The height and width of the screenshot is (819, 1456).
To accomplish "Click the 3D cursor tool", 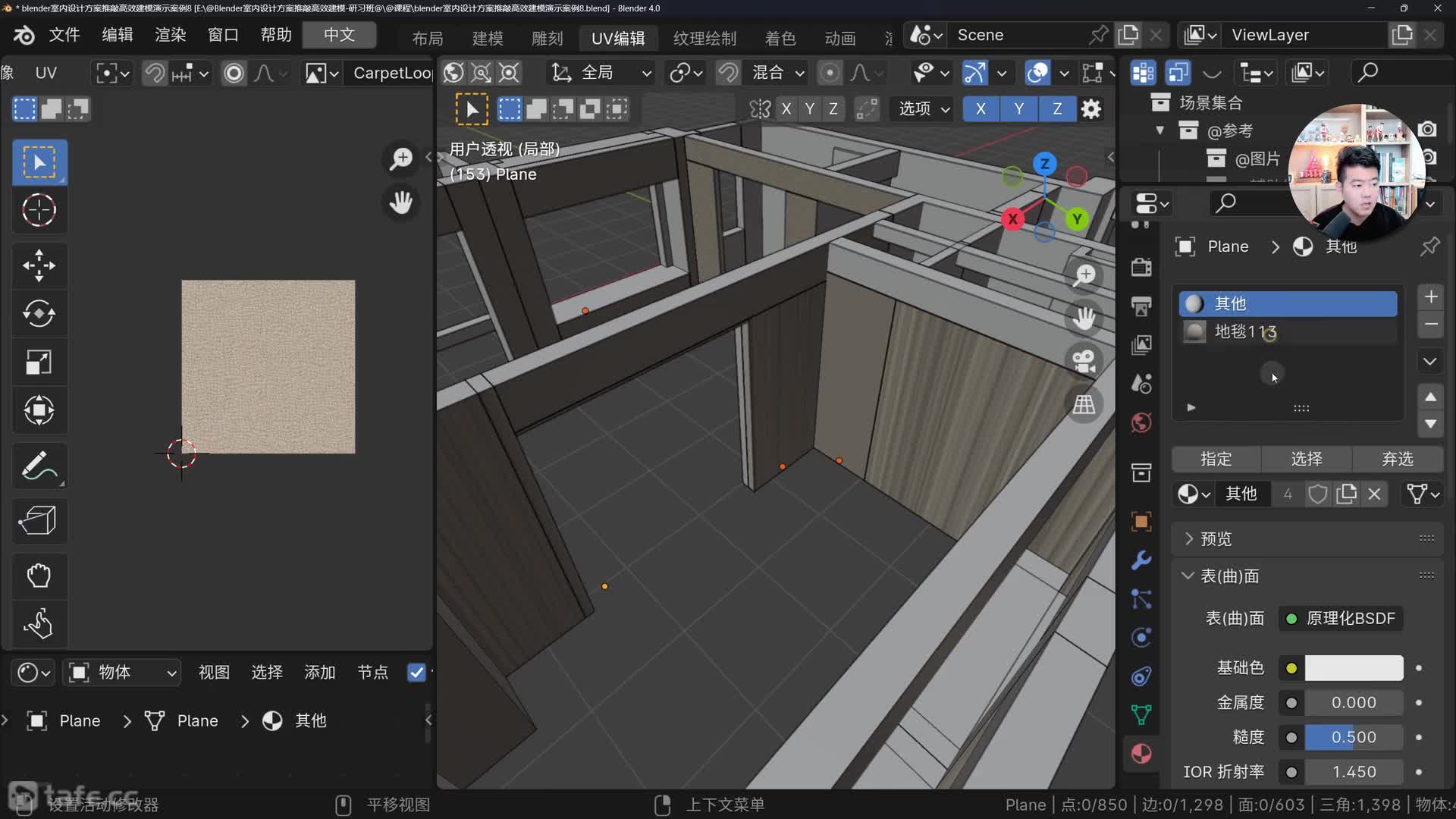I will pos(39,210).
